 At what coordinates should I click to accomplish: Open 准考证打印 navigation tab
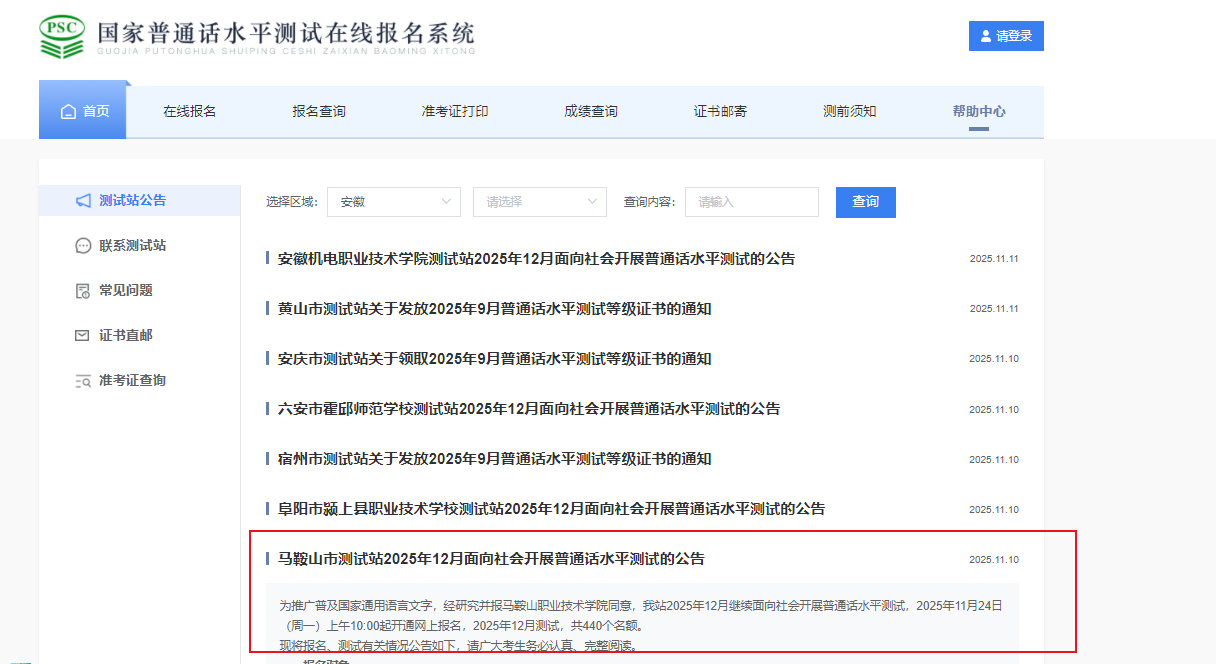(x=455, y=111)
